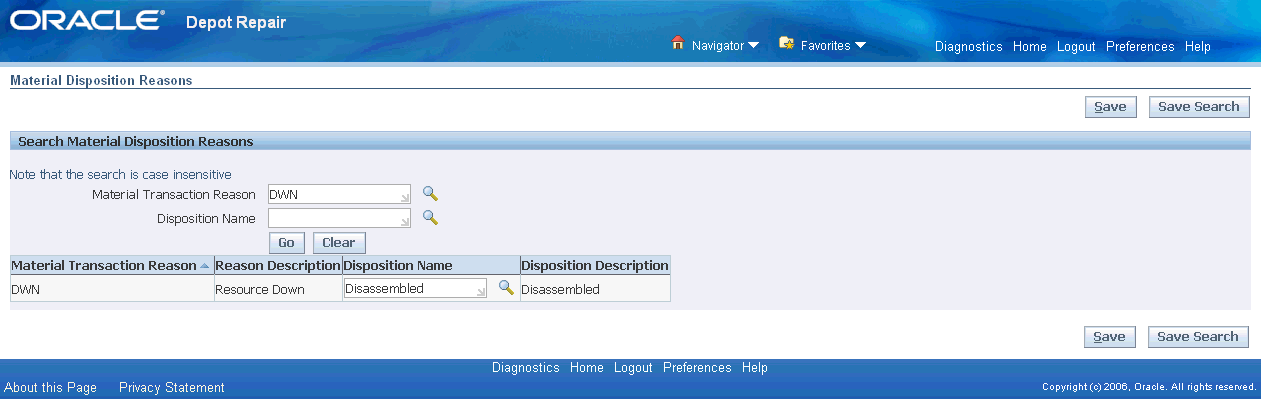
Task: Focus the empty Disposition Name search field
Action: click(339, 217)
